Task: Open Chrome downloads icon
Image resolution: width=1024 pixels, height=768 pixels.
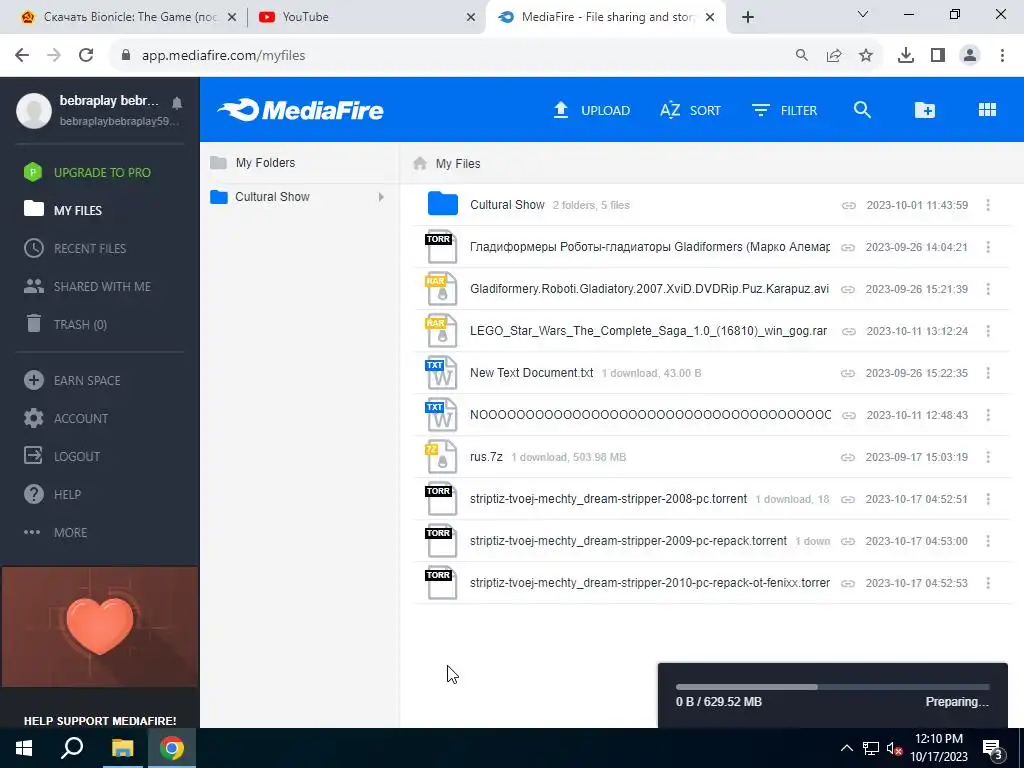Action: point(905,56)
